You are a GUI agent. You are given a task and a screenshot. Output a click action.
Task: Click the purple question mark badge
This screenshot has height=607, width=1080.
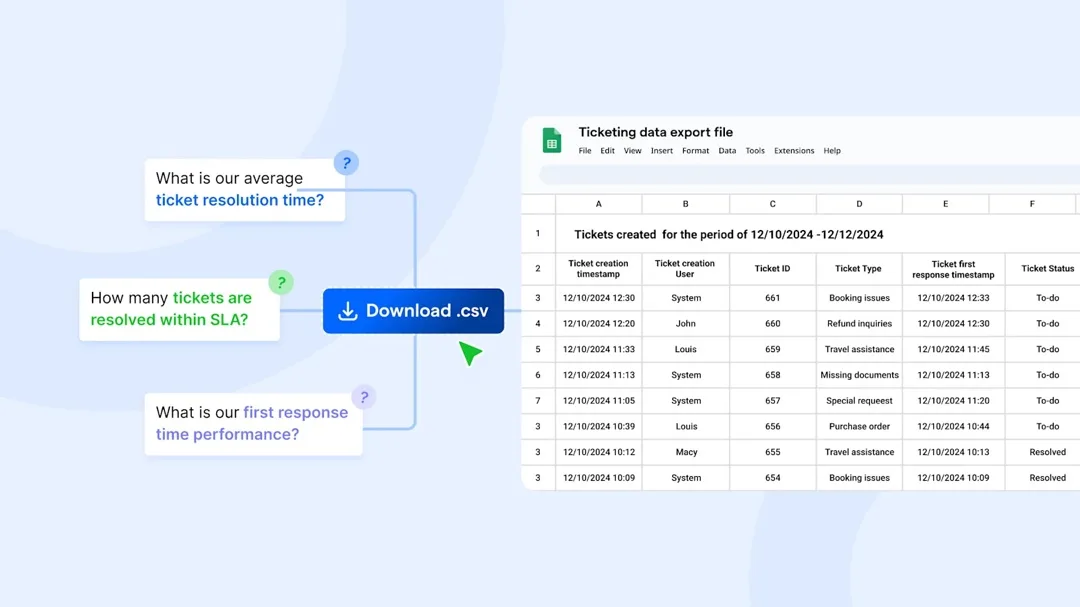coord(364,397)
